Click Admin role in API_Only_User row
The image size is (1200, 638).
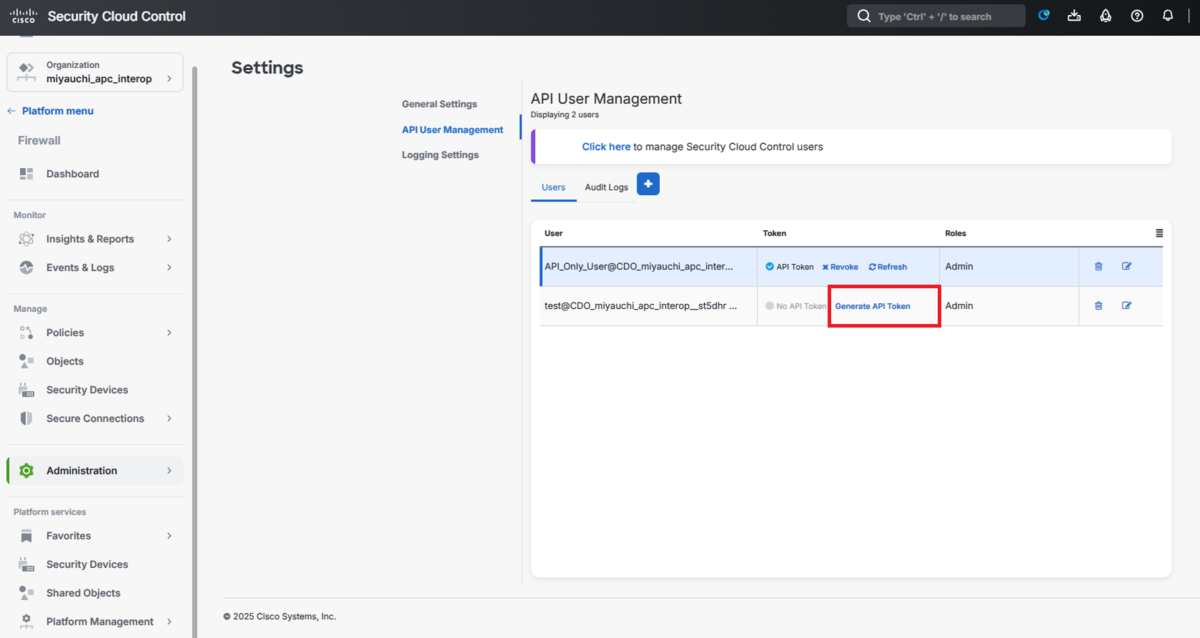pos(959,267)
